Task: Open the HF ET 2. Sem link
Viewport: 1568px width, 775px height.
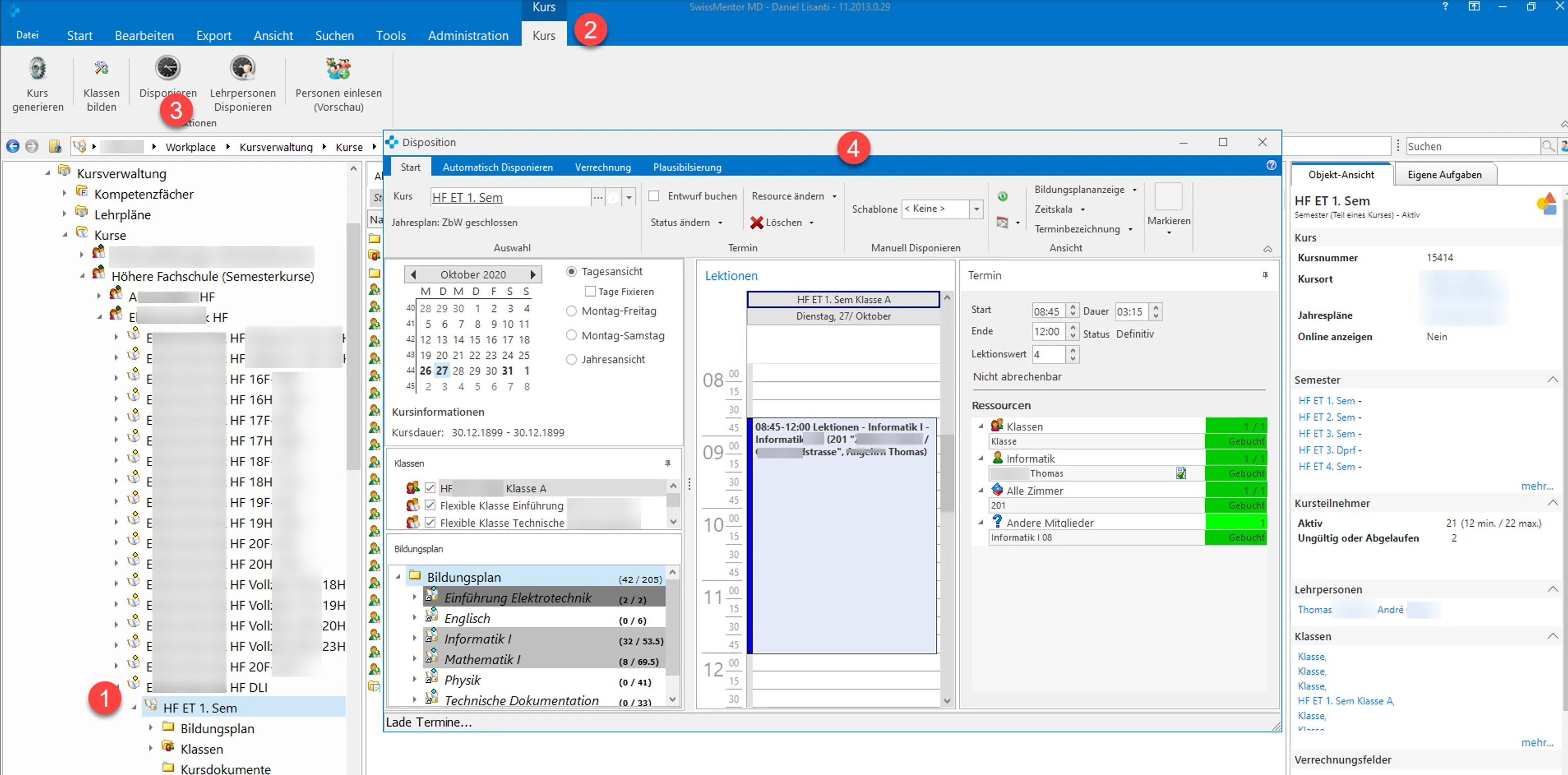Action: tap(1326, 417)
